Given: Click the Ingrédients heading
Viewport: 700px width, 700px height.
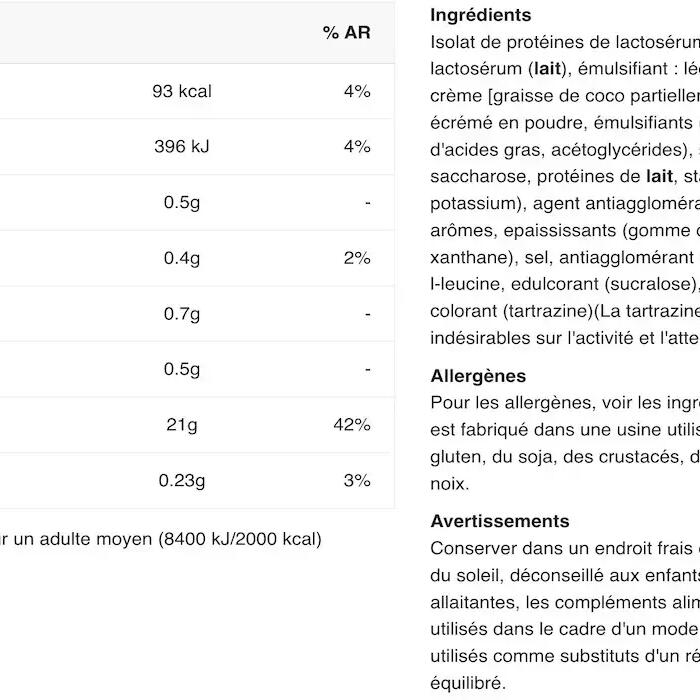Looking at the screenshot, I should point(481,15).
